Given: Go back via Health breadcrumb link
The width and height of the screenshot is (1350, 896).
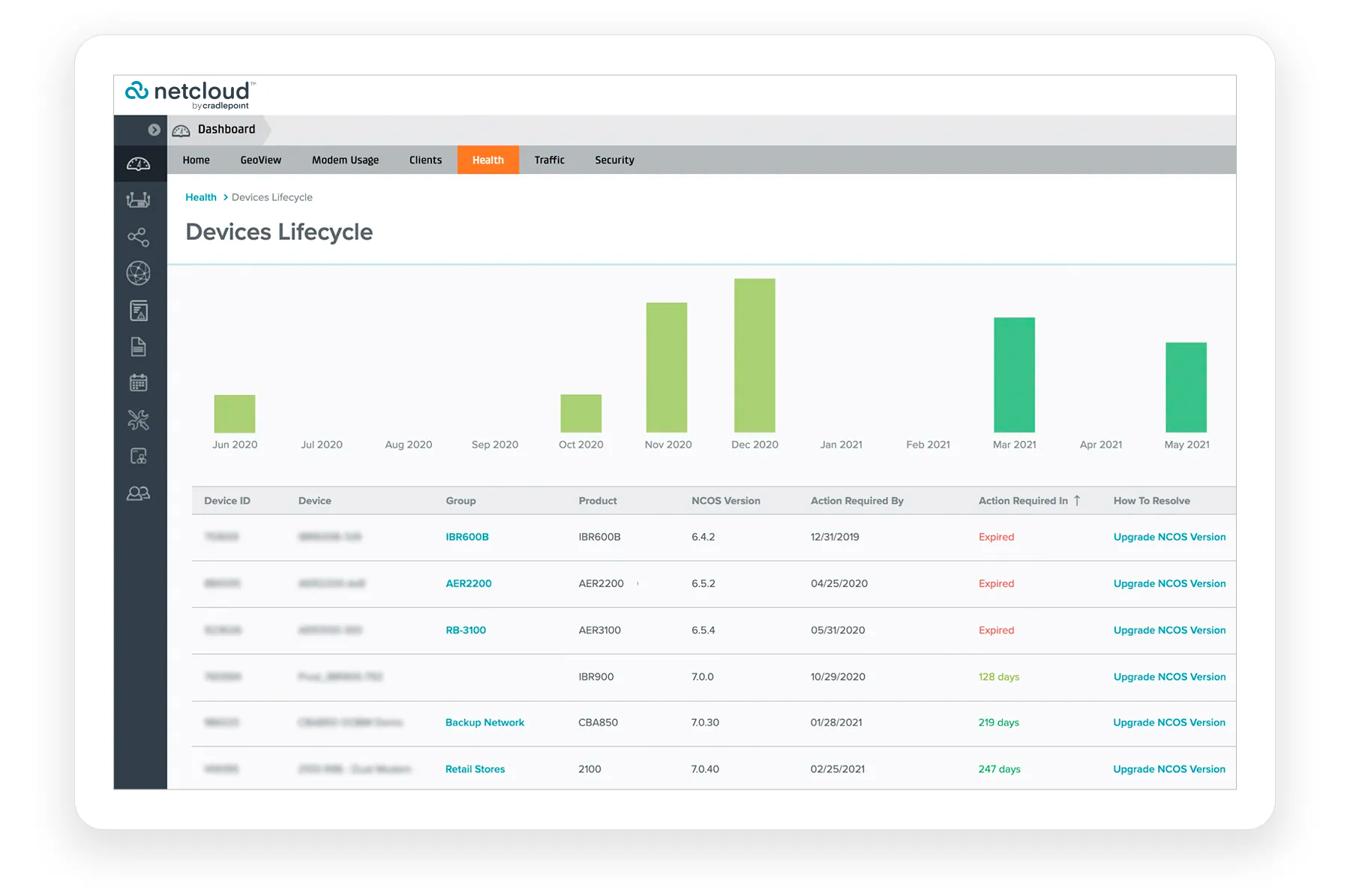Looking at the screenshot, I should pyautogui.click(x=201, y=197).
